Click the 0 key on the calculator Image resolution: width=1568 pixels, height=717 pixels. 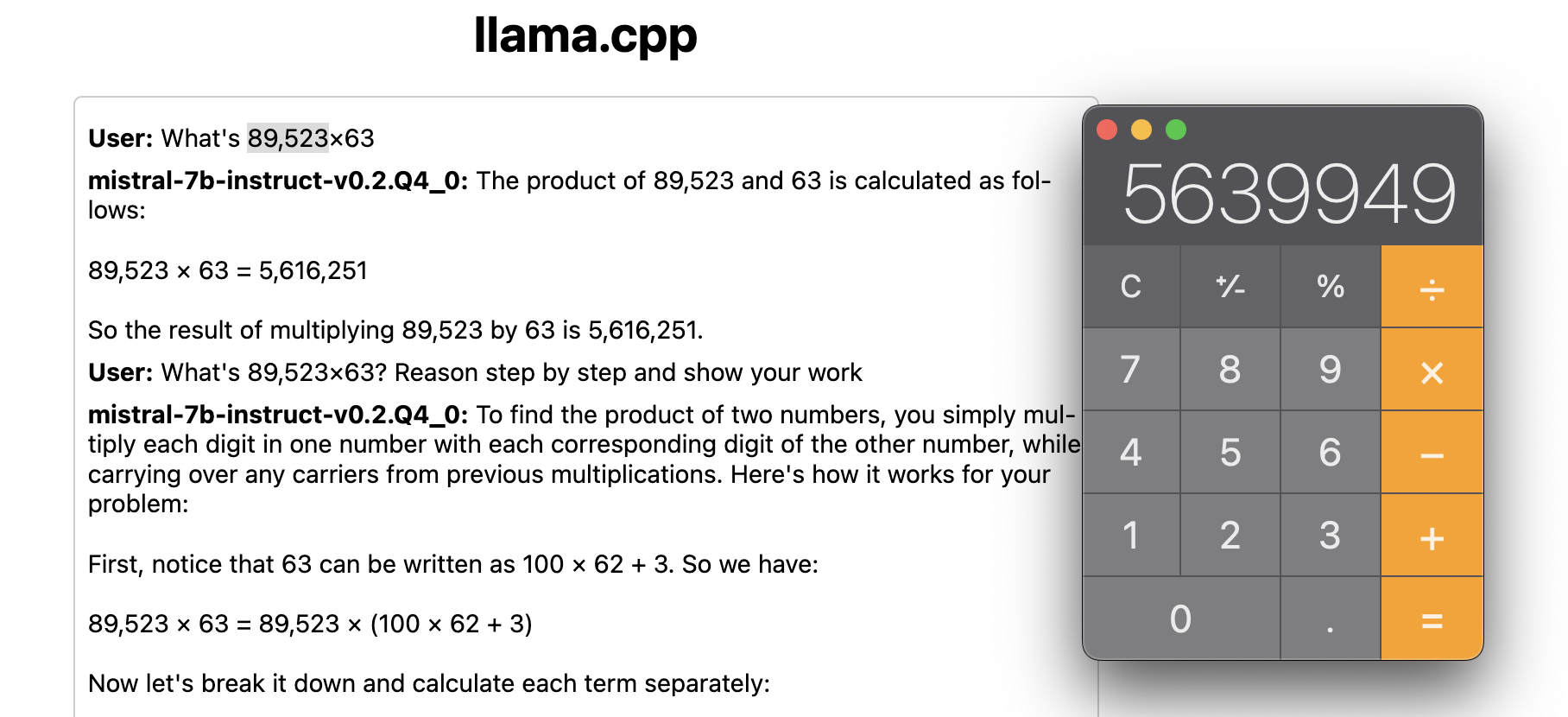(1181, 619)
